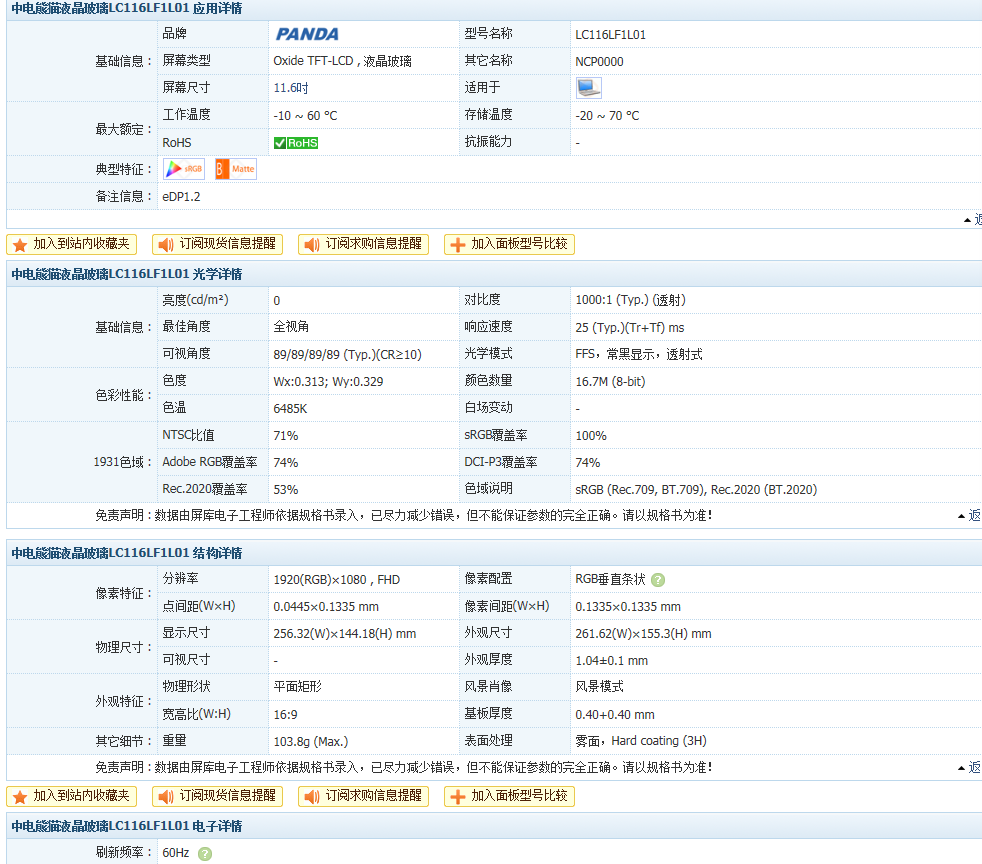Select sRGB coverage value 100%

[x=591, y=436]
